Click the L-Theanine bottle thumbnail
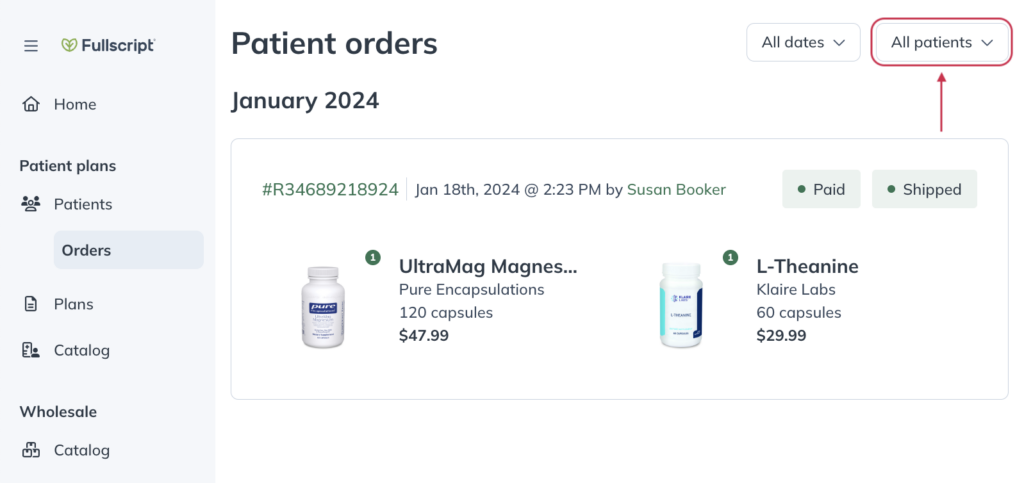 click(681, 305)
